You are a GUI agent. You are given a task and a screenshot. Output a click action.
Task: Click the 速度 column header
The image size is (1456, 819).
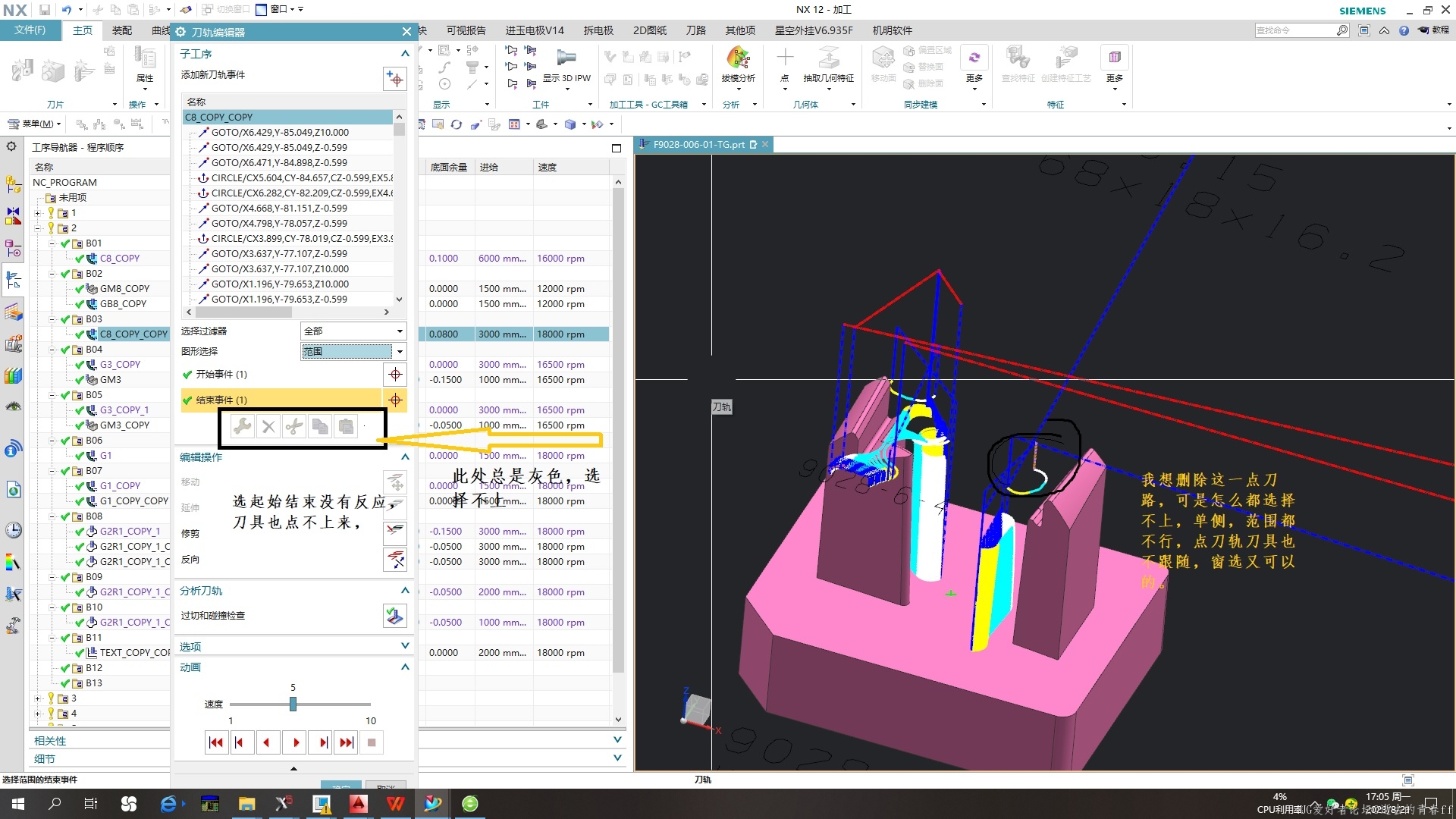tap(548, 167)
